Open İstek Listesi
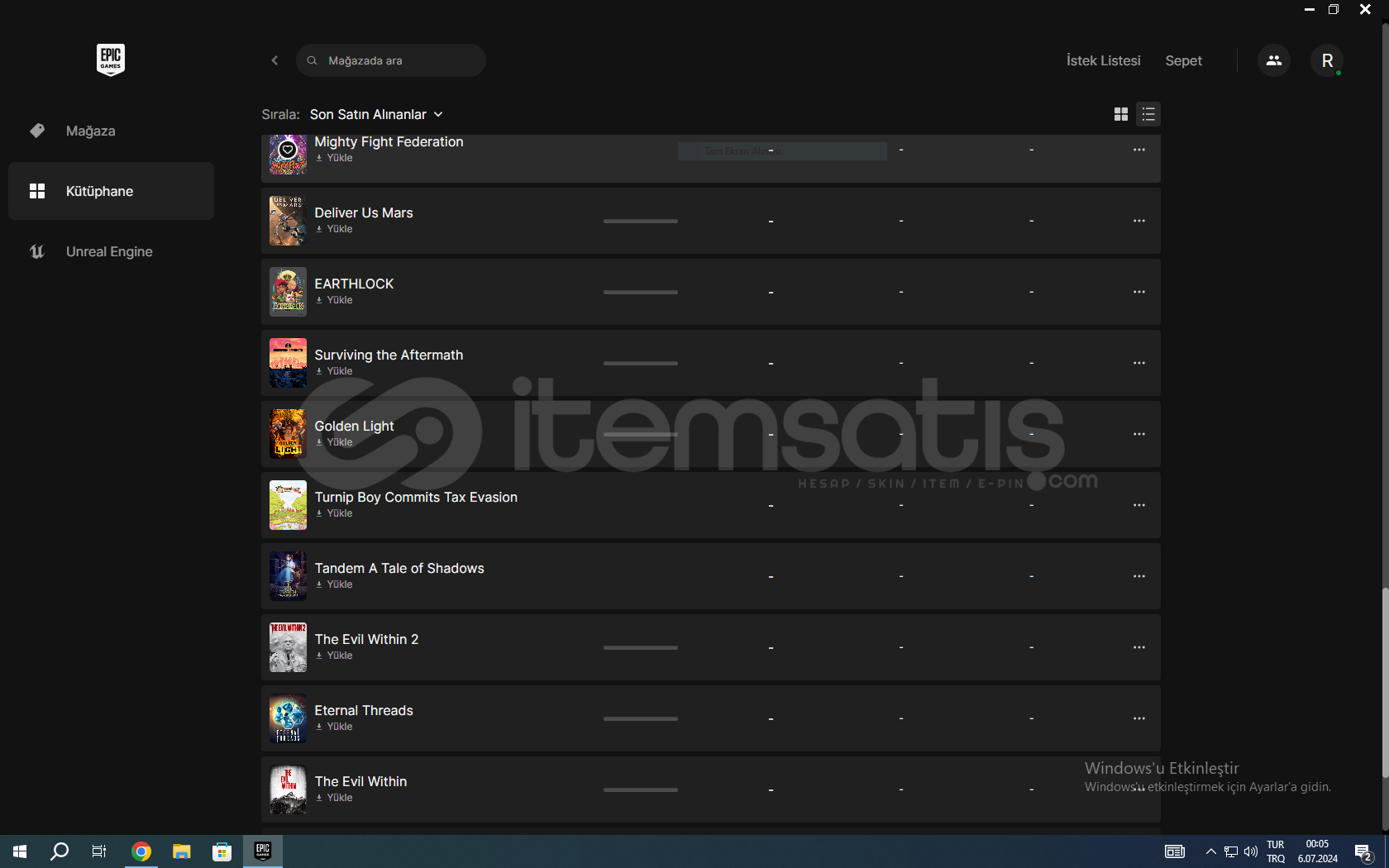Viewport: 1389px width, 868px height. pyautogui.click(x=1103, y=60)
